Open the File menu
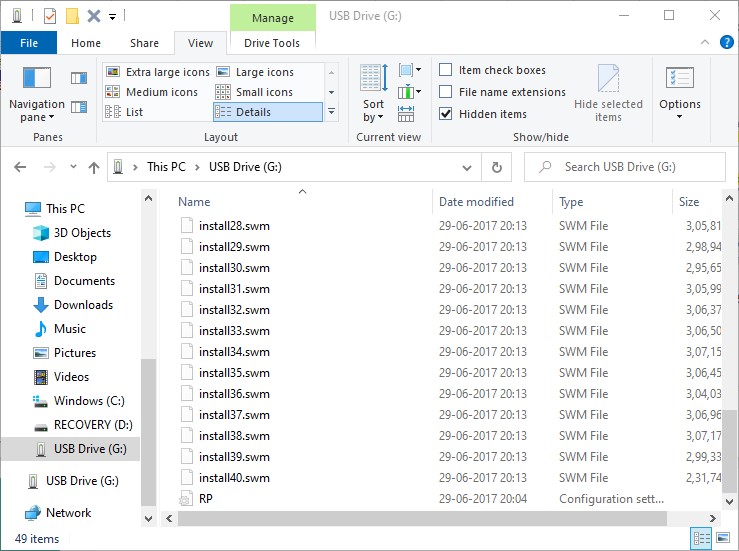Screen dimensions: 739x551 (29, 43)
